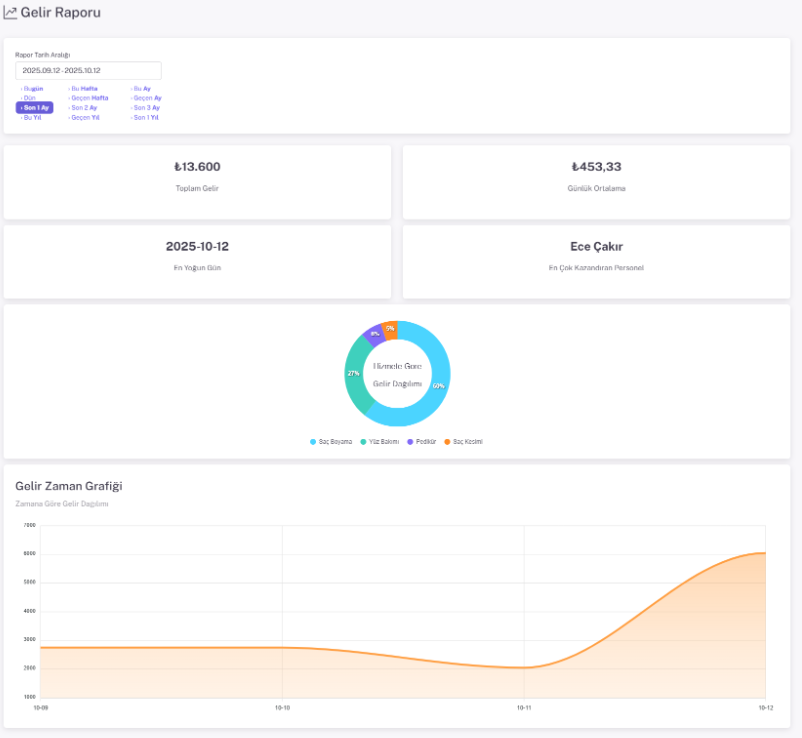802x738 pixels.
Task: Click the active Son 1 Ay button
Action: pyautogui.click(x=35, y=108)
